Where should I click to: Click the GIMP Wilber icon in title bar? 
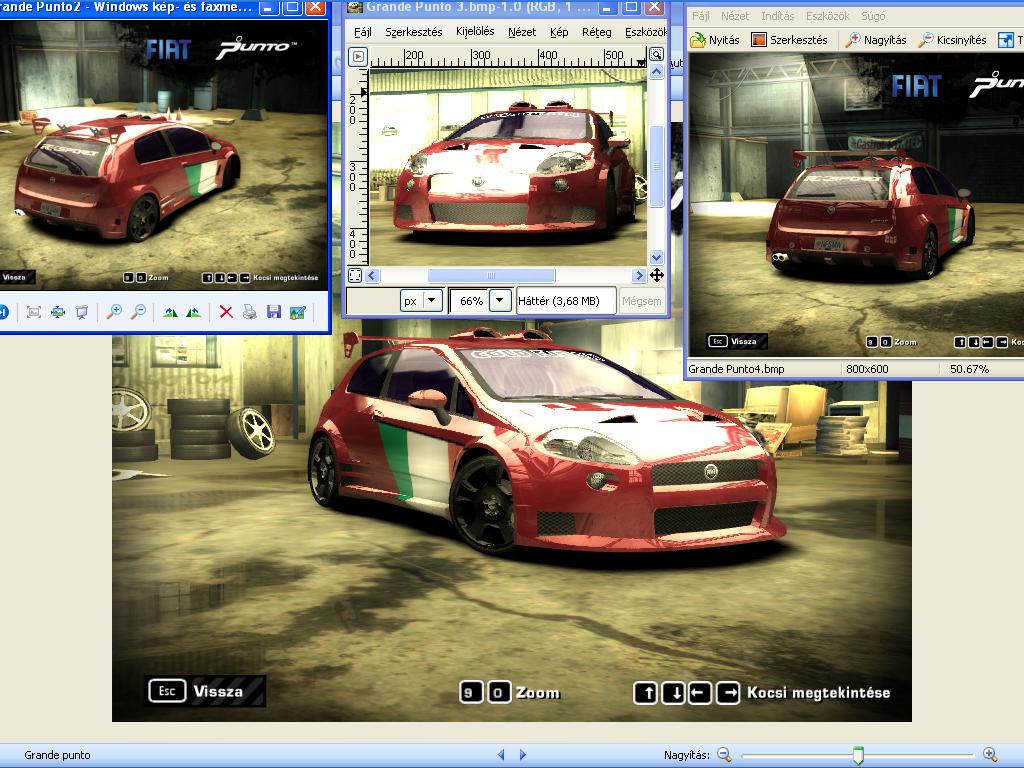tap(355, 7)
